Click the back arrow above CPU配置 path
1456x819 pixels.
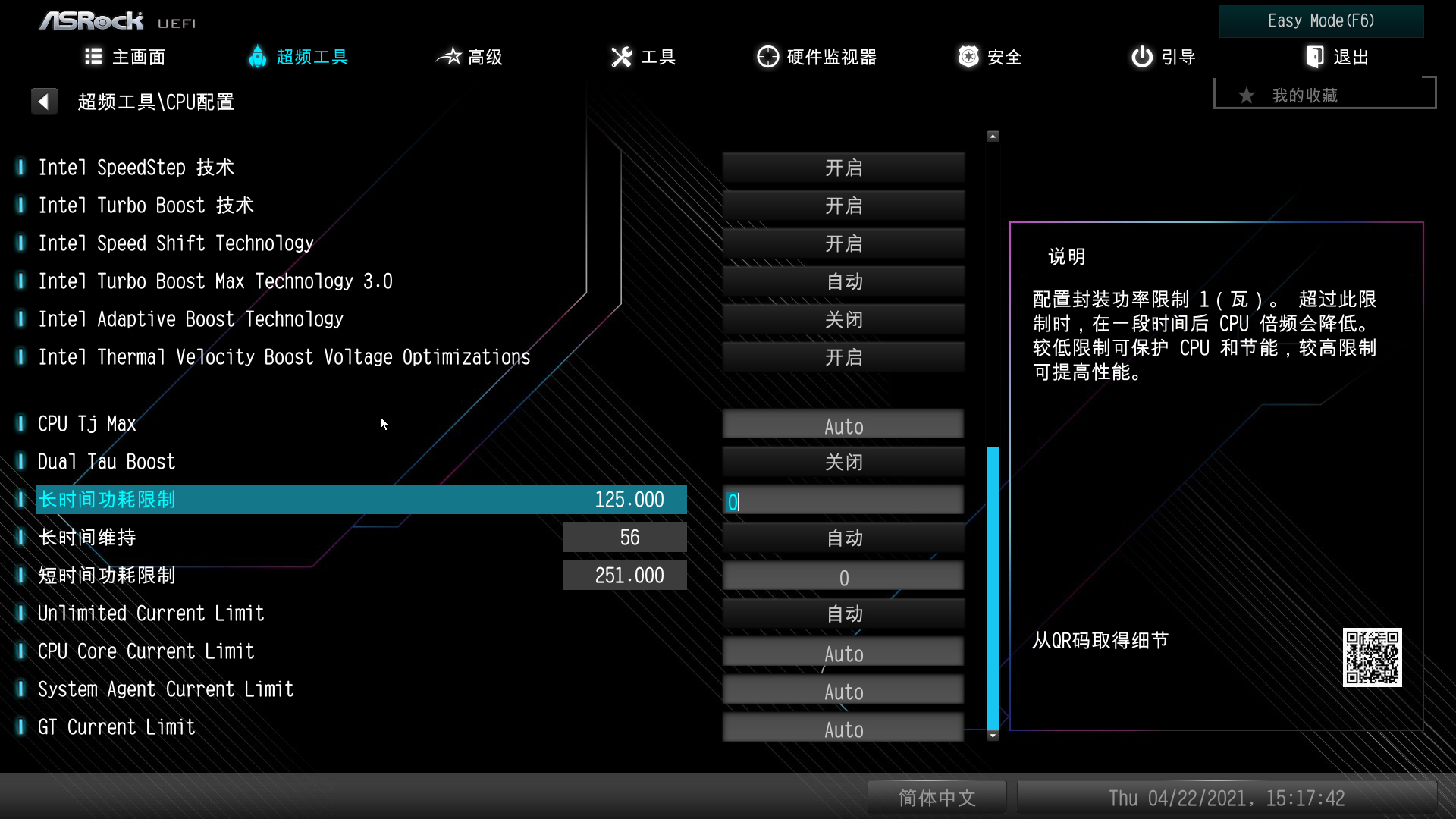tap(45, 100)
